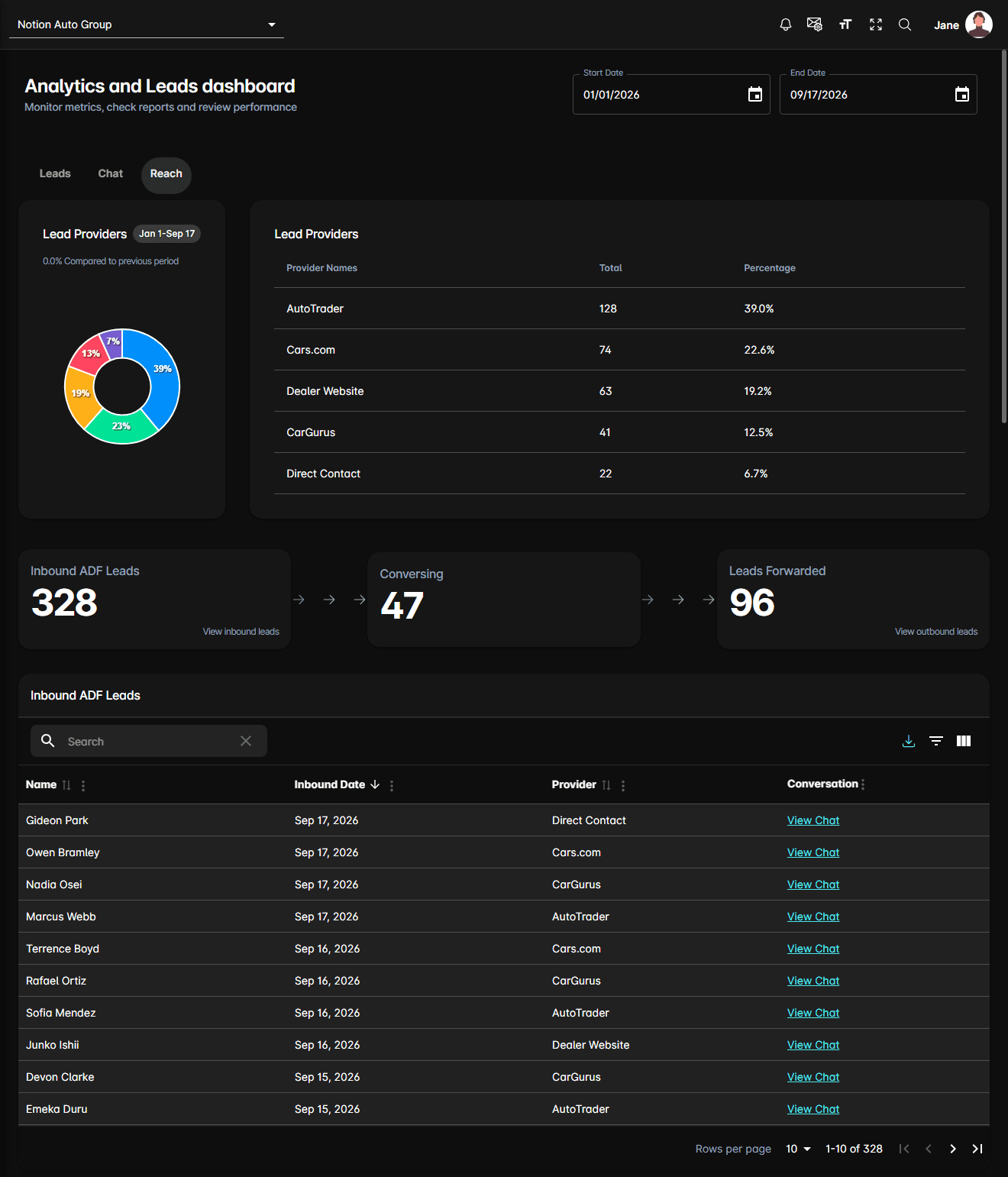Image resolution: width=1008 pixels, height=1177 pixels.
Task: Adjust text size using the font icon
Action: pos(845,24)
